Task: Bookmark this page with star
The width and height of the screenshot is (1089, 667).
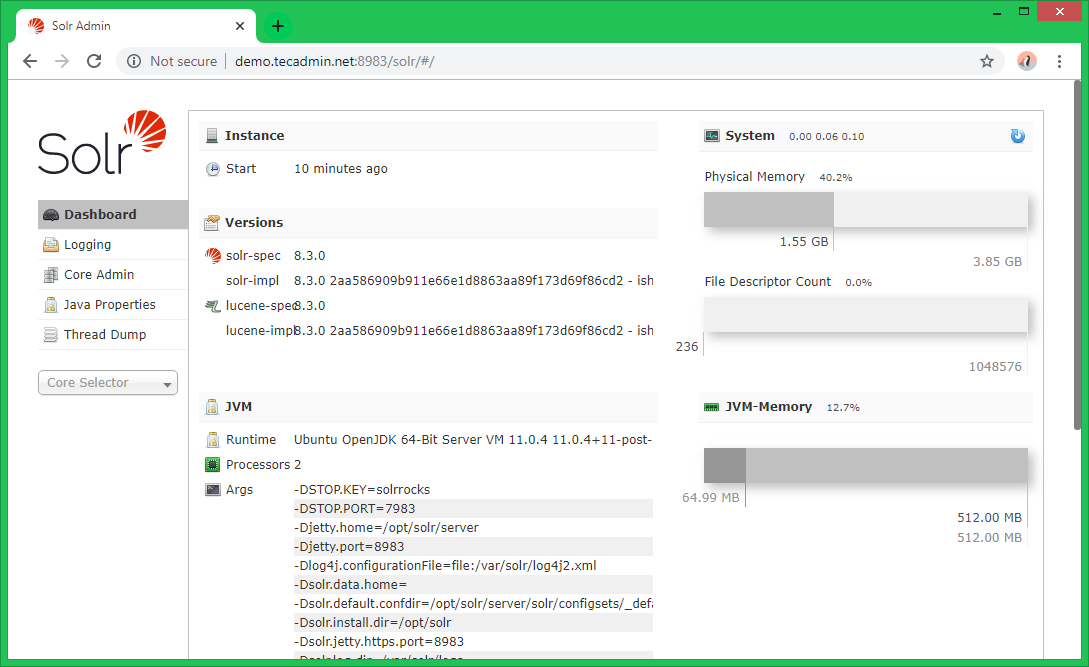Action: click(x=987, y=61)
